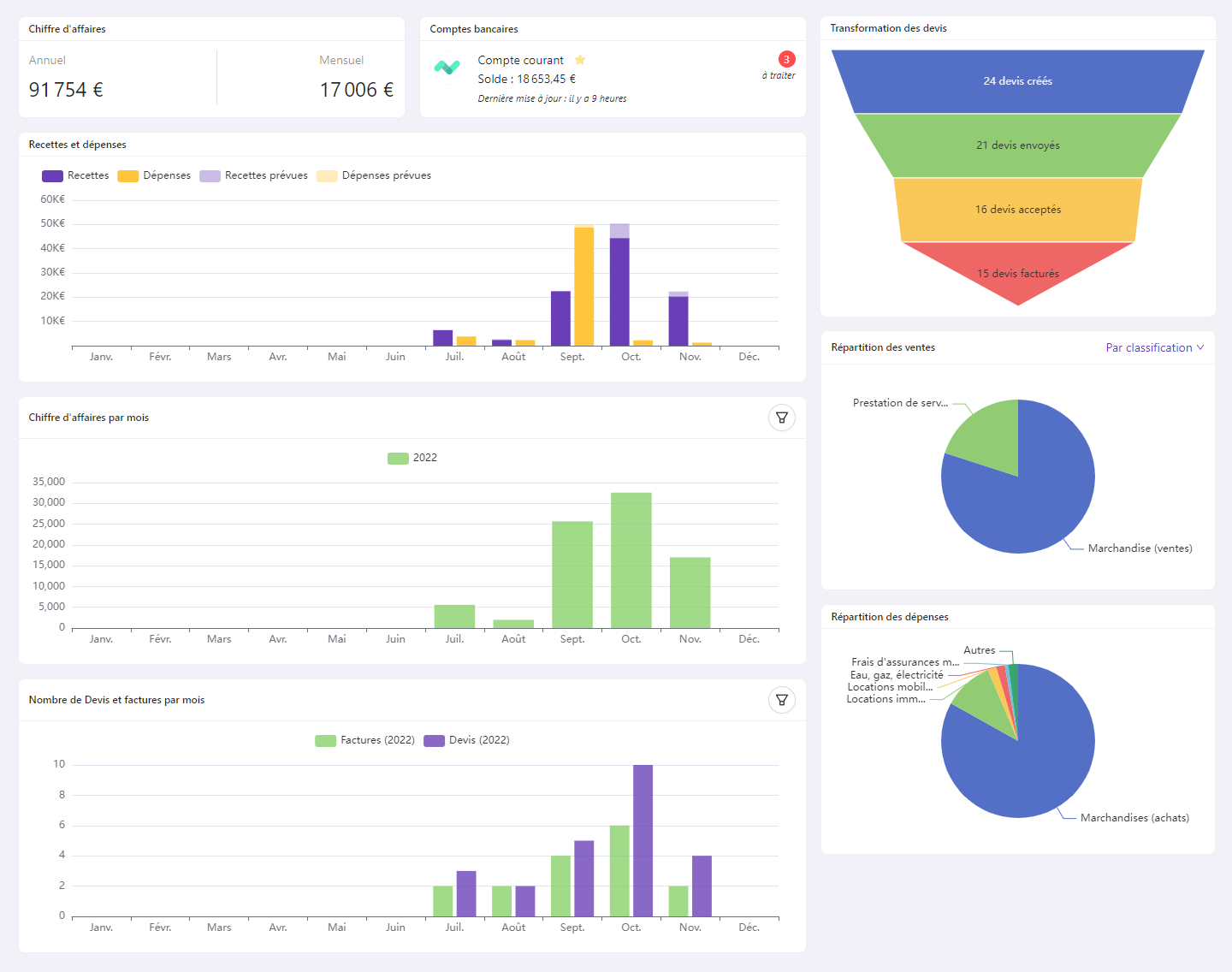Click the à traiter link
1232x972 pixels.
coord(777,76)
